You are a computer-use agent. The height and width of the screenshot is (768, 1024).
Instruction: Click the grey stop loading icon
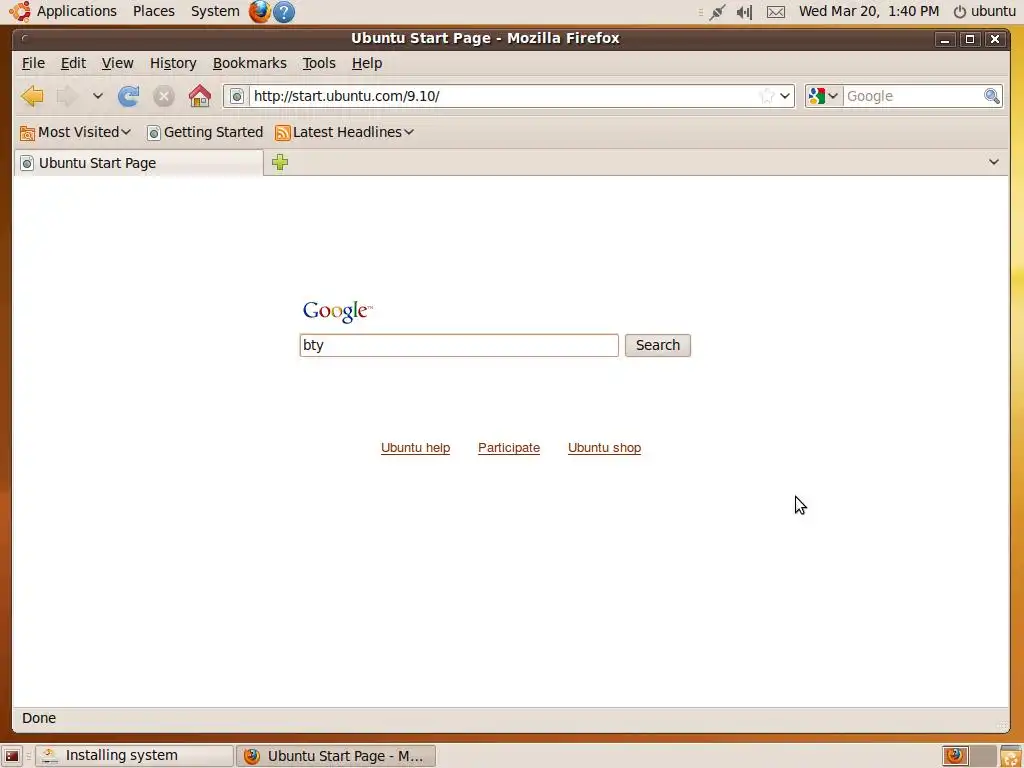click(x=164, y=96)
